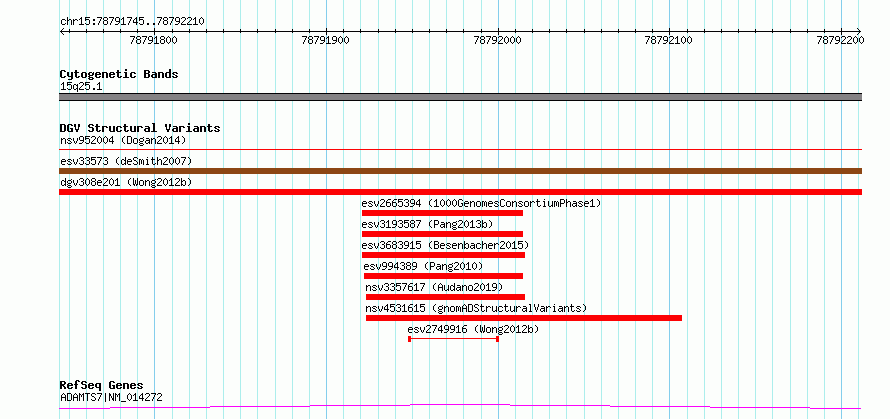Click the Cytogenetic Bands track title
The height and width of the screenshot is (419, 890).
point(119,74)
